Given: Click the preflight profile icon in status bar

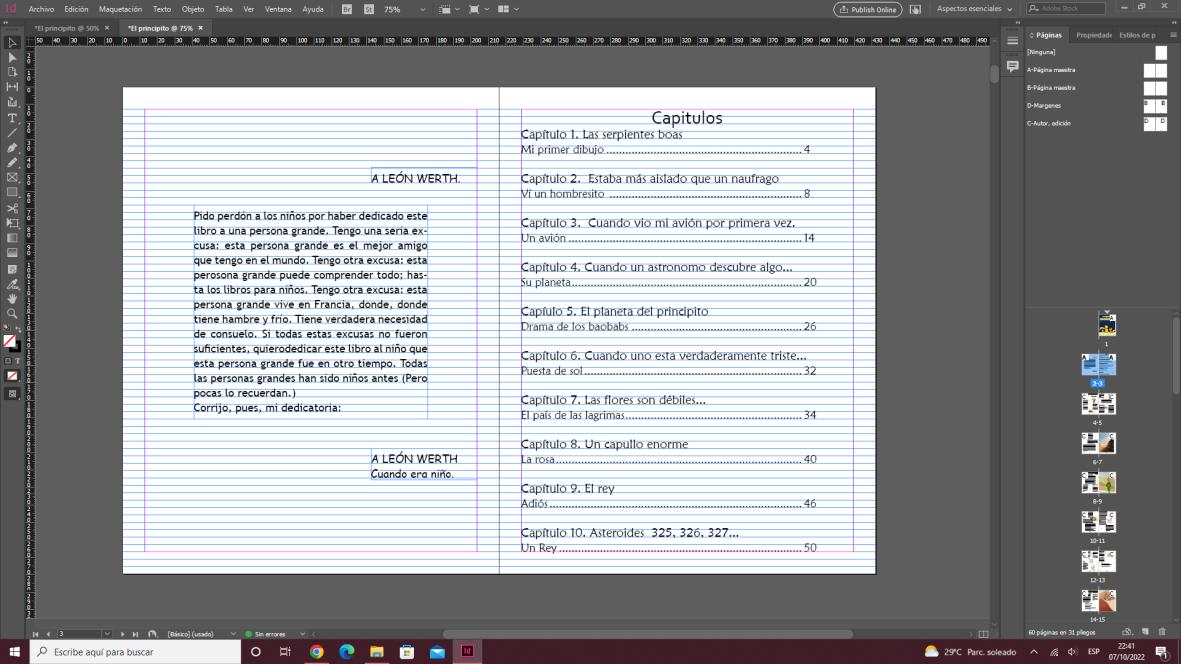Looking at the screenshot, I should [x=152, y=634].
